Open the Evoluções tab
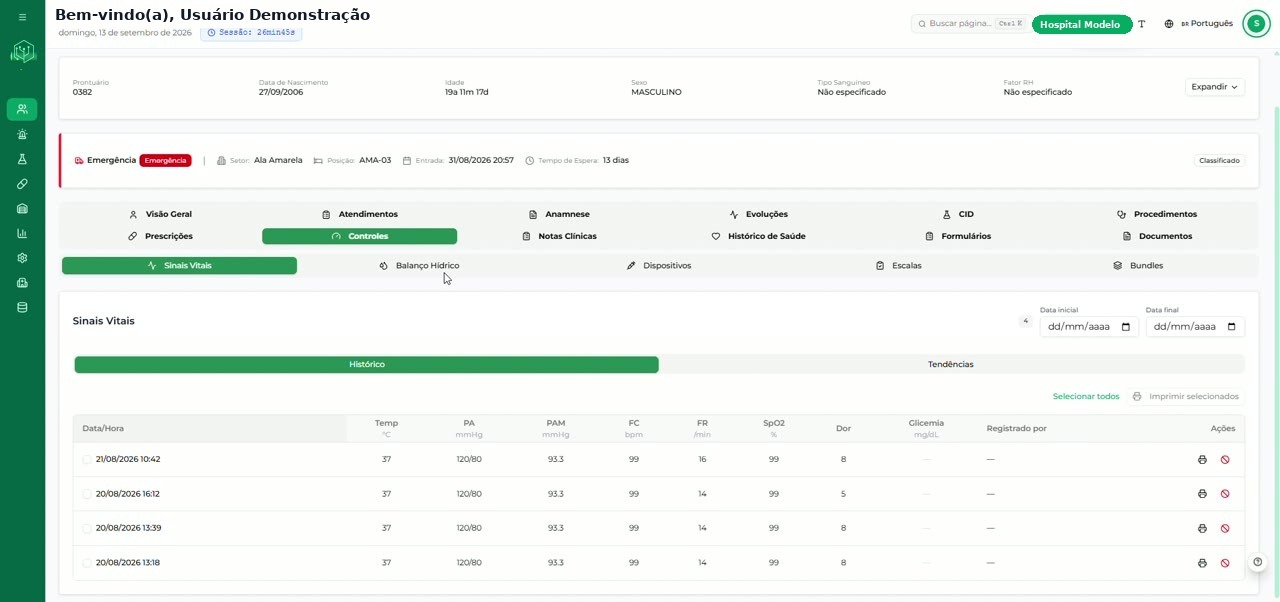Viewport: 1280px width, 602px height. pos(759,214)
